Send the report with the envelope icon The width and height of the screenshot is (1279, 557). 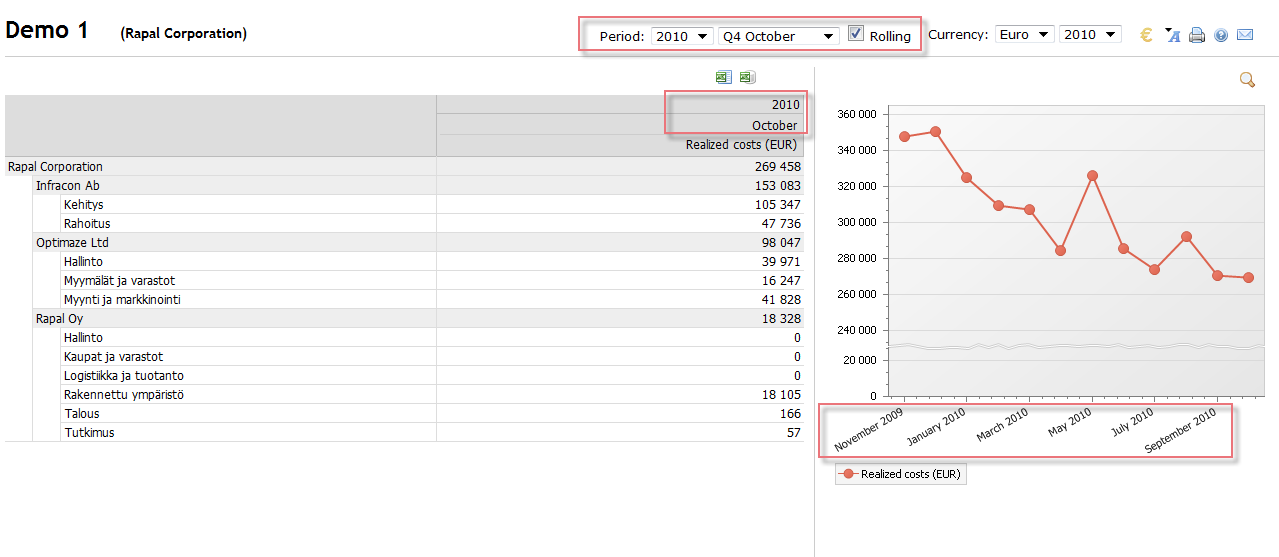pos(1245,35)
